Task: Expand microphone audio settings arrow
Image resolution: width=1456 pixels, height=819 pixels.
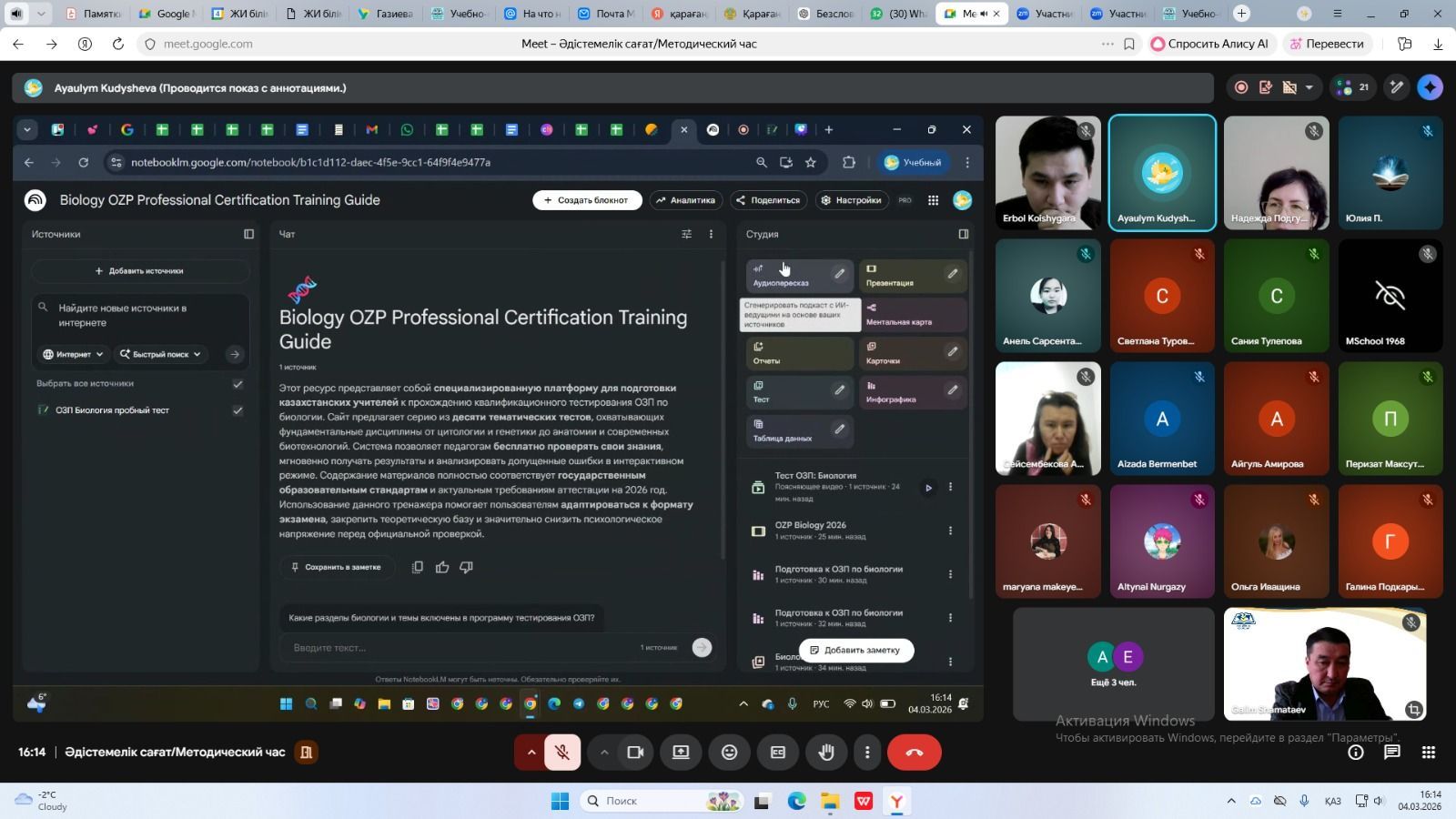Action: pos(531,753)
